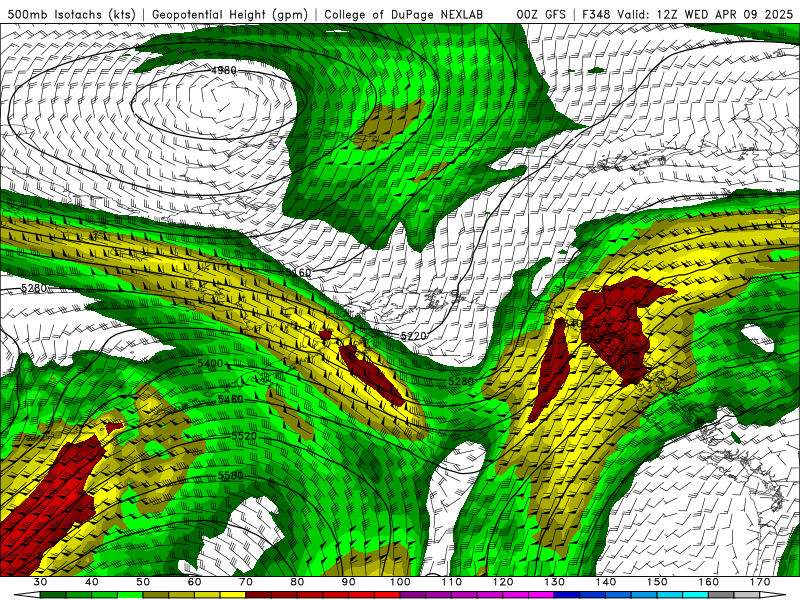Click the dark gray swatch just after 160
This screenshot has height=600, width=800.
(721, 595)
